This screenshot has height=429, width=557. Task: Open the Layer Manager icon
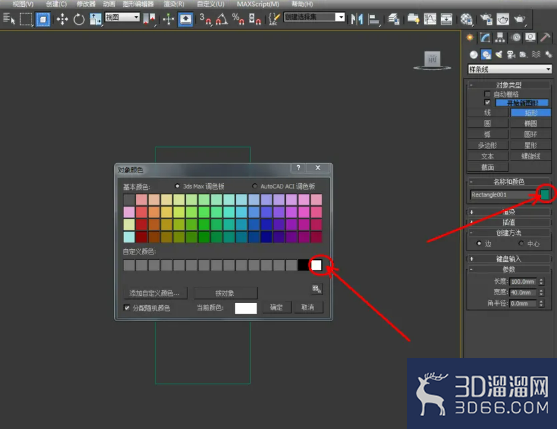[394, 19]
